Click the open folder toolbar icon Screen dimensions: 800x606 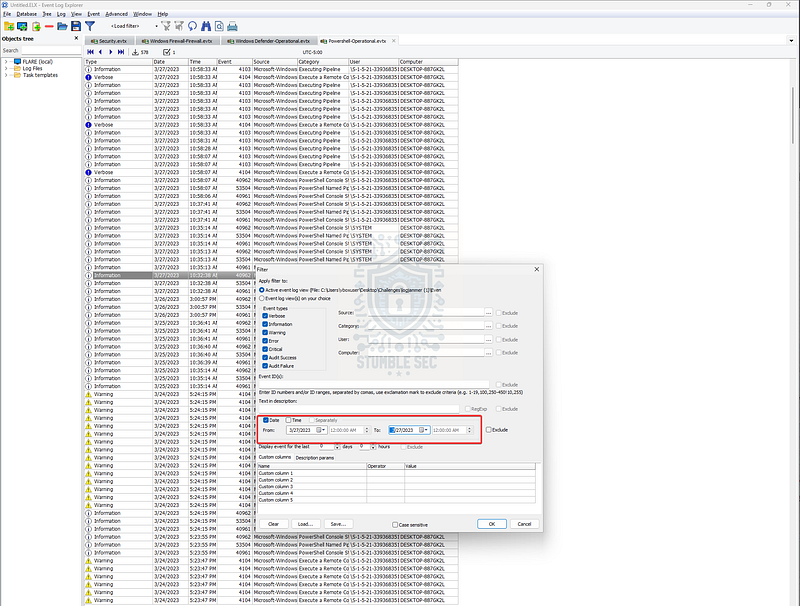click(x=62, y=26)
